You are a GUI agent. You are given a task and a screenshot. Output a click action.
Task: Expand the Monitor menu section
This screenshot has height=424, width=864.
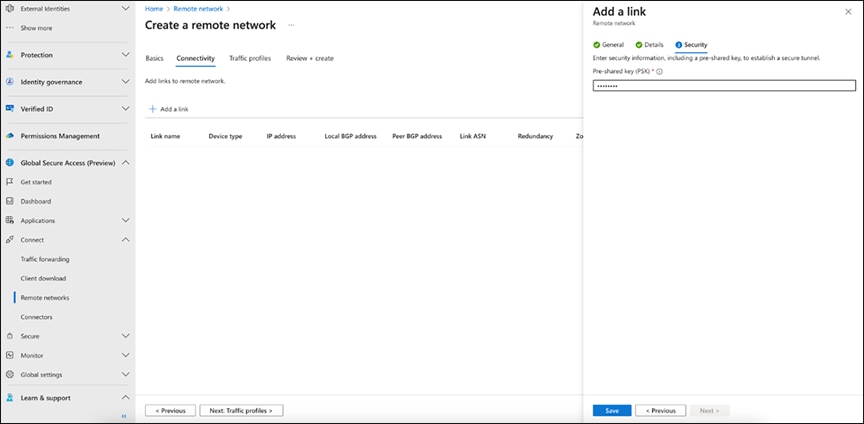(125, 355)
